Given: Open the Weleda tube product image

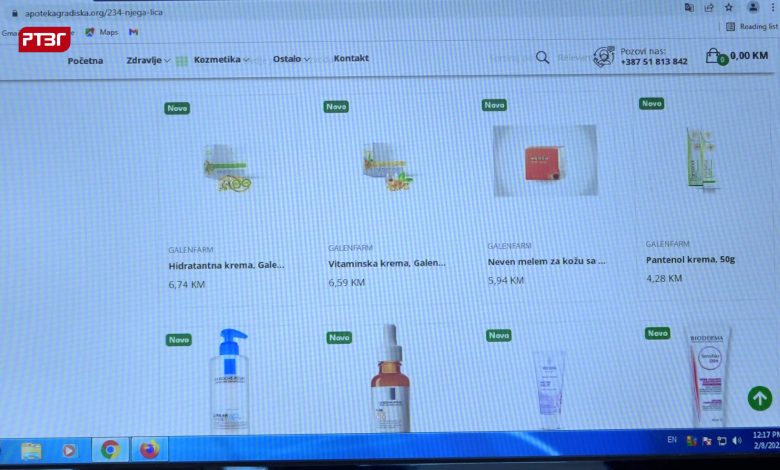Looking at the screenshot, I should coord(549,388).
